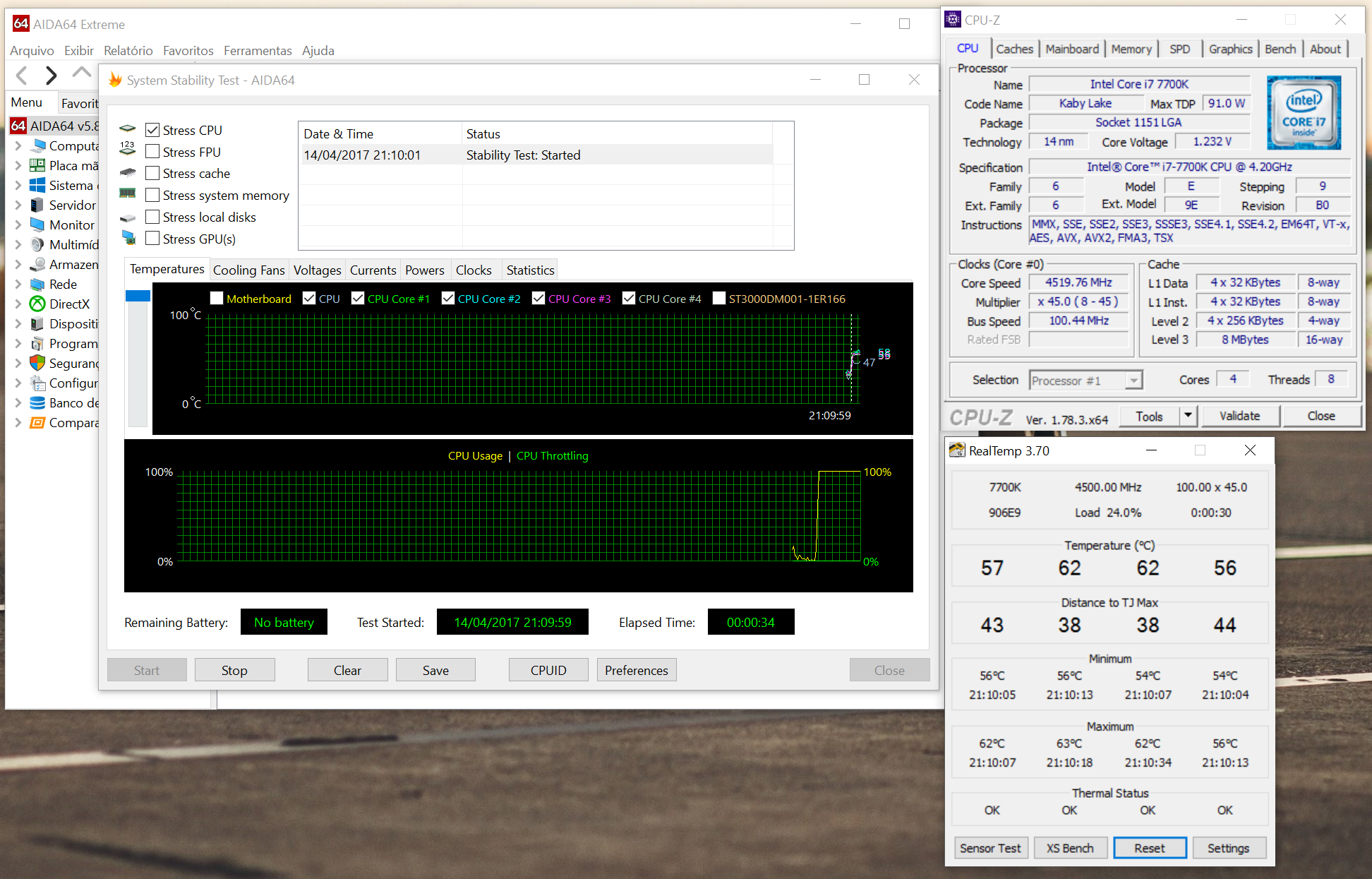Open the Arquivo menu
The image size is (1372, 879).
tap(32, 50)
